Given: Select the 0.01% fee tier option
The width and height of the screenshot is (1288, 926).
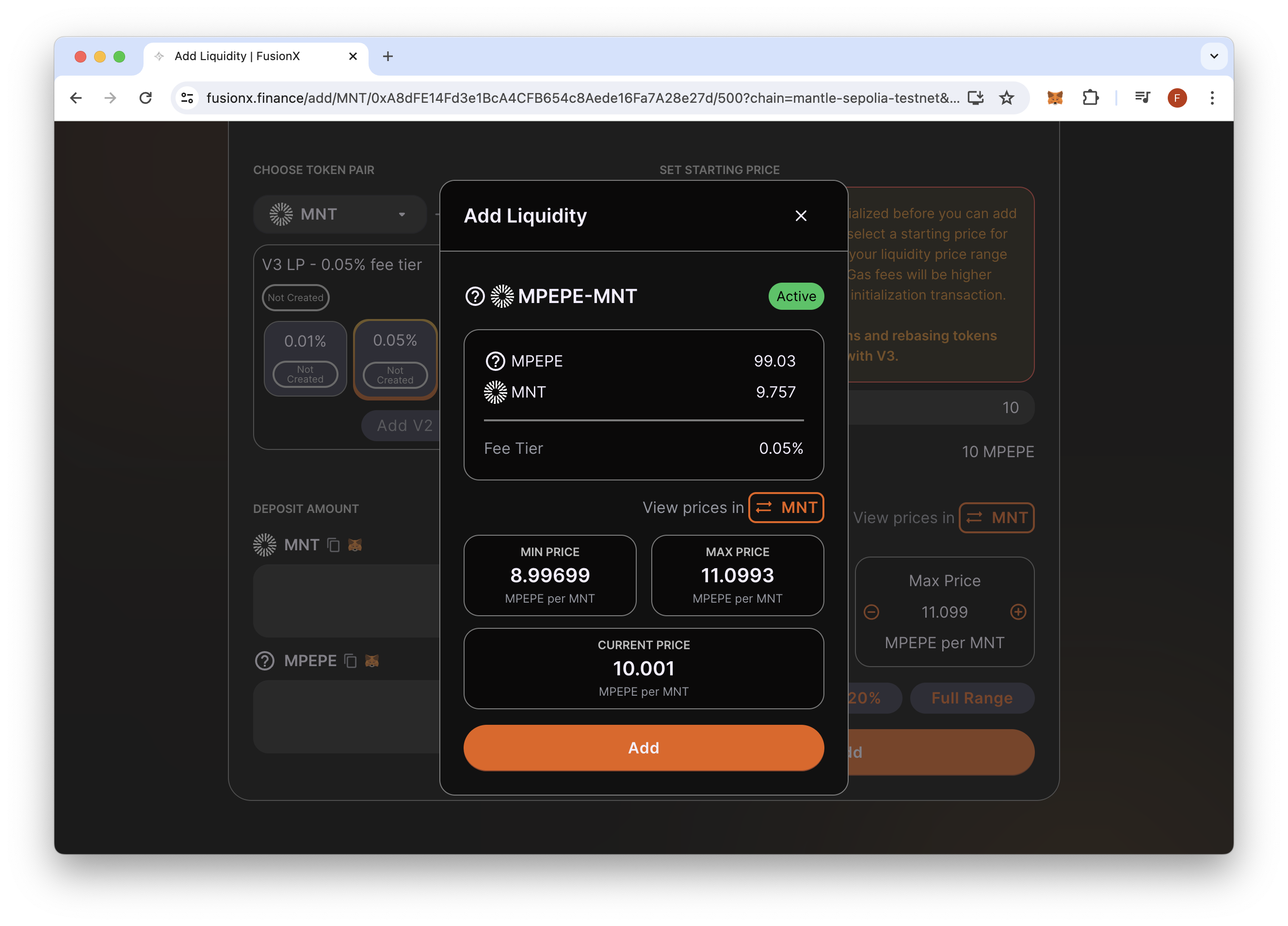Looking at the screenshot, I should point(305,358).
